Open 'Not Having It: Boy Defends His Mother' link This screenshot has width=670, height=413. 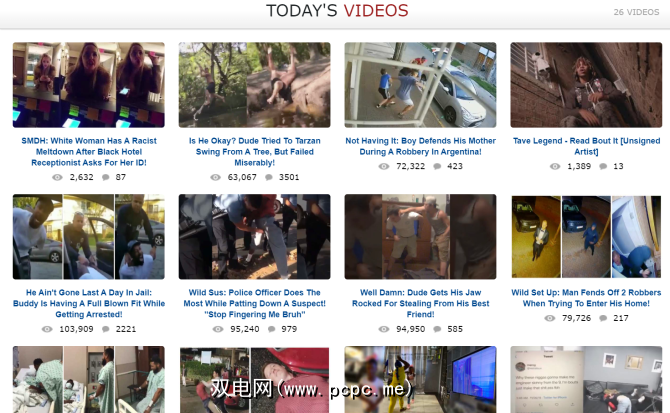click(x=420, y=146)
